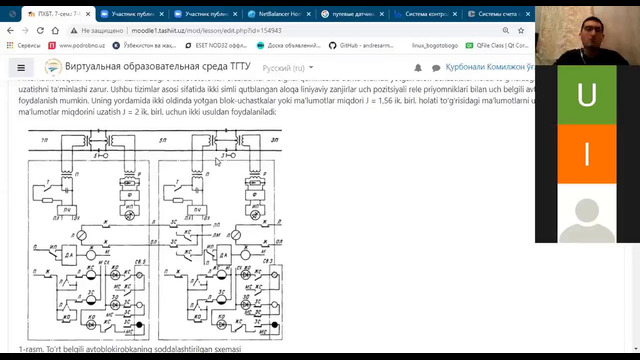The height and width of the screenshot is (360, 640).
Task: Click the autoblocking circuit diagram image
Action: (155, 235)
